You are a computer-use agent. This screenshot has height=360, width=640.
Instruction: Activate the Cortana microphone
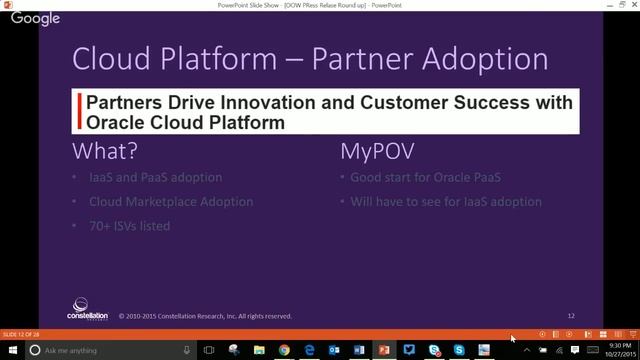tap(187, 350)
